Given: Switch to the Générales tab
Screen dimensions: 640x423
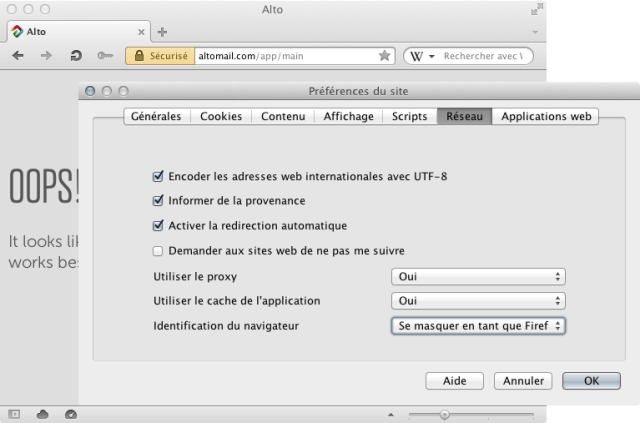Looking at the screenshot, I should pos(156,116).
